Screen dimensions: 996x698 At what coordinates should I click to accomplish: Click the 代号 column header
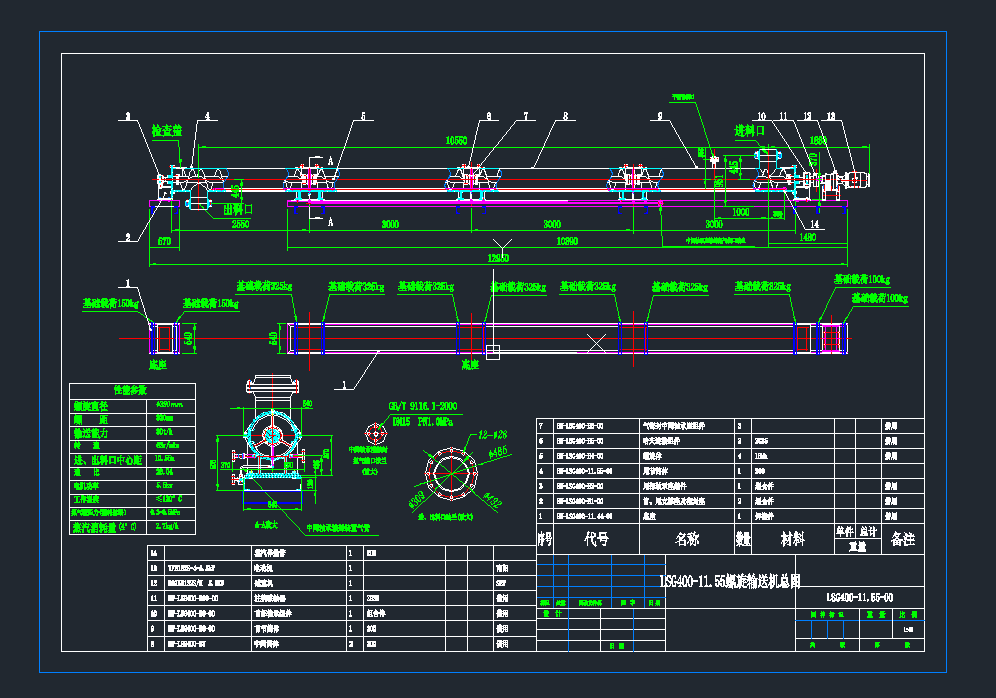(x=596, y=540)
